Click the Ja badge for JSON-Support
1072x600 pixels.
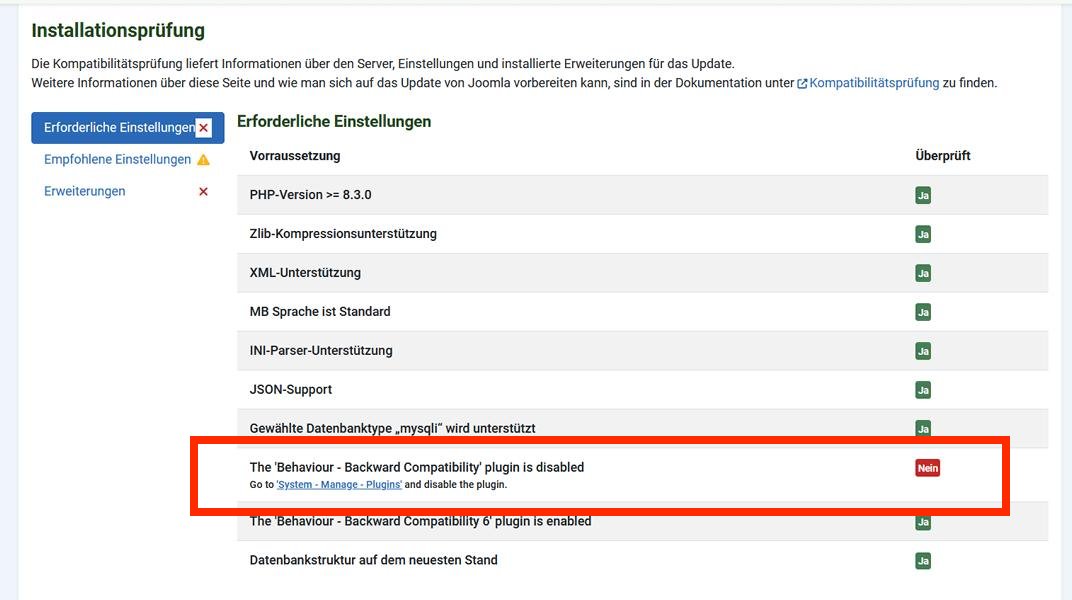[921, 389]
